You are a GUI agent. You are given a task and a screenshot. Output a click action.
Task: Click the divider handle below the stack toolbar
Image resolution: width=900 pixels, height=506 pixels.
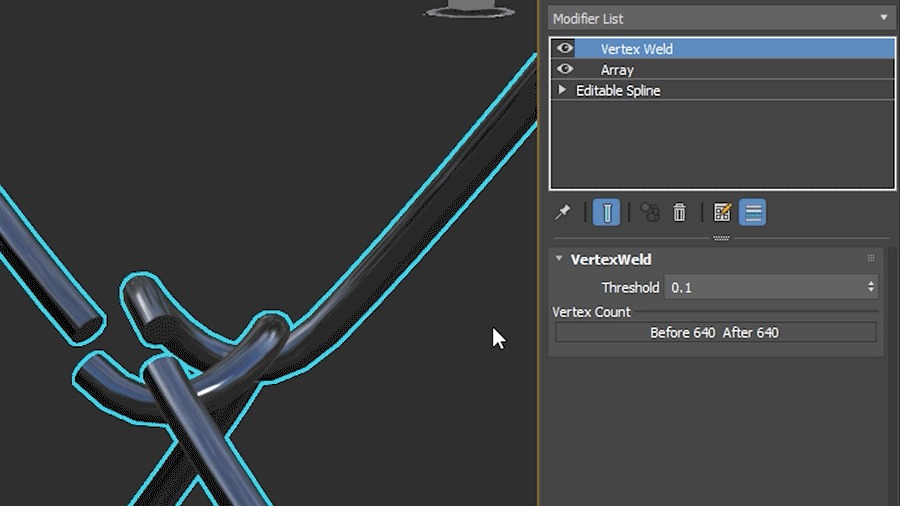point(721,238)
